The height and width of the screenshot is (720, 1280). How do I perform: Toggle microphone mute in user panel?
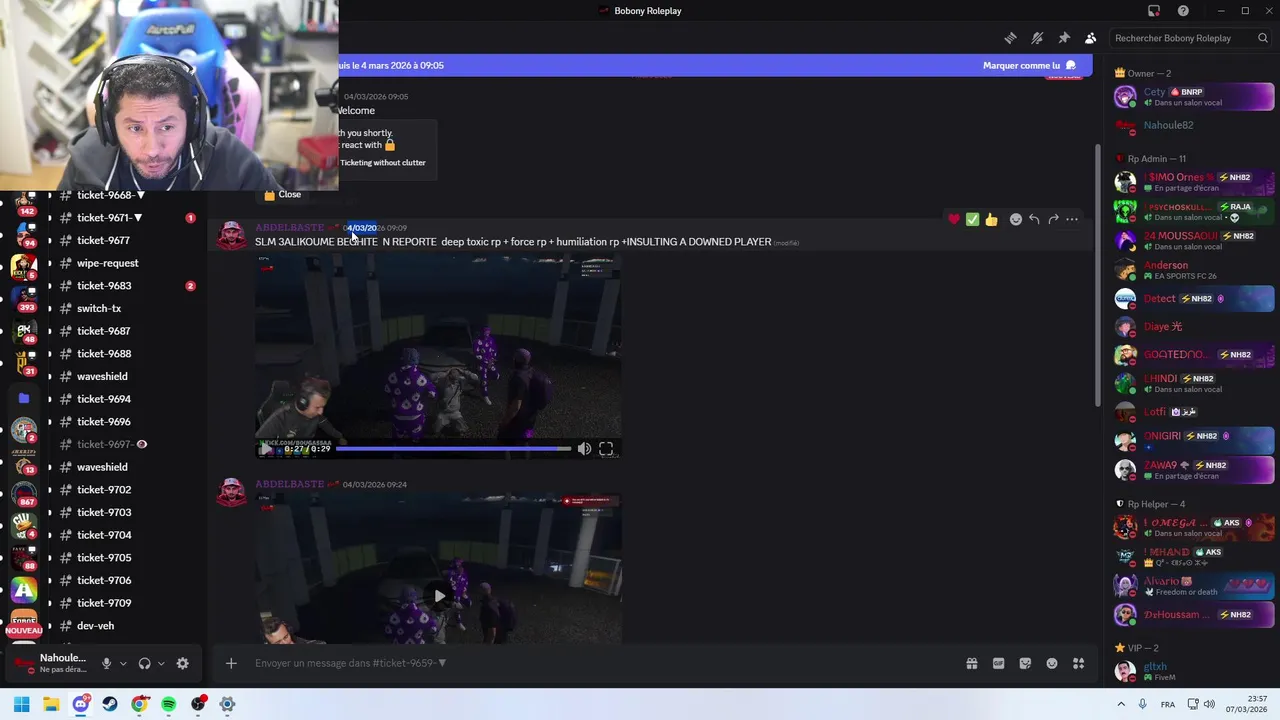coord(106,663)
